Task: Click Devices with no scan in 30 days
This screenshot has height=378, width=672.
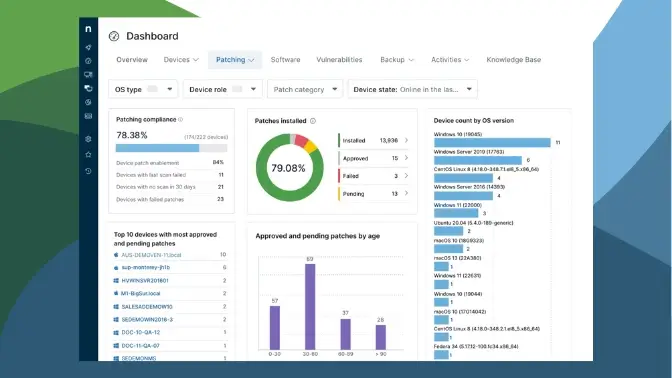Action: pyautogui.click(x=170, y=187)
